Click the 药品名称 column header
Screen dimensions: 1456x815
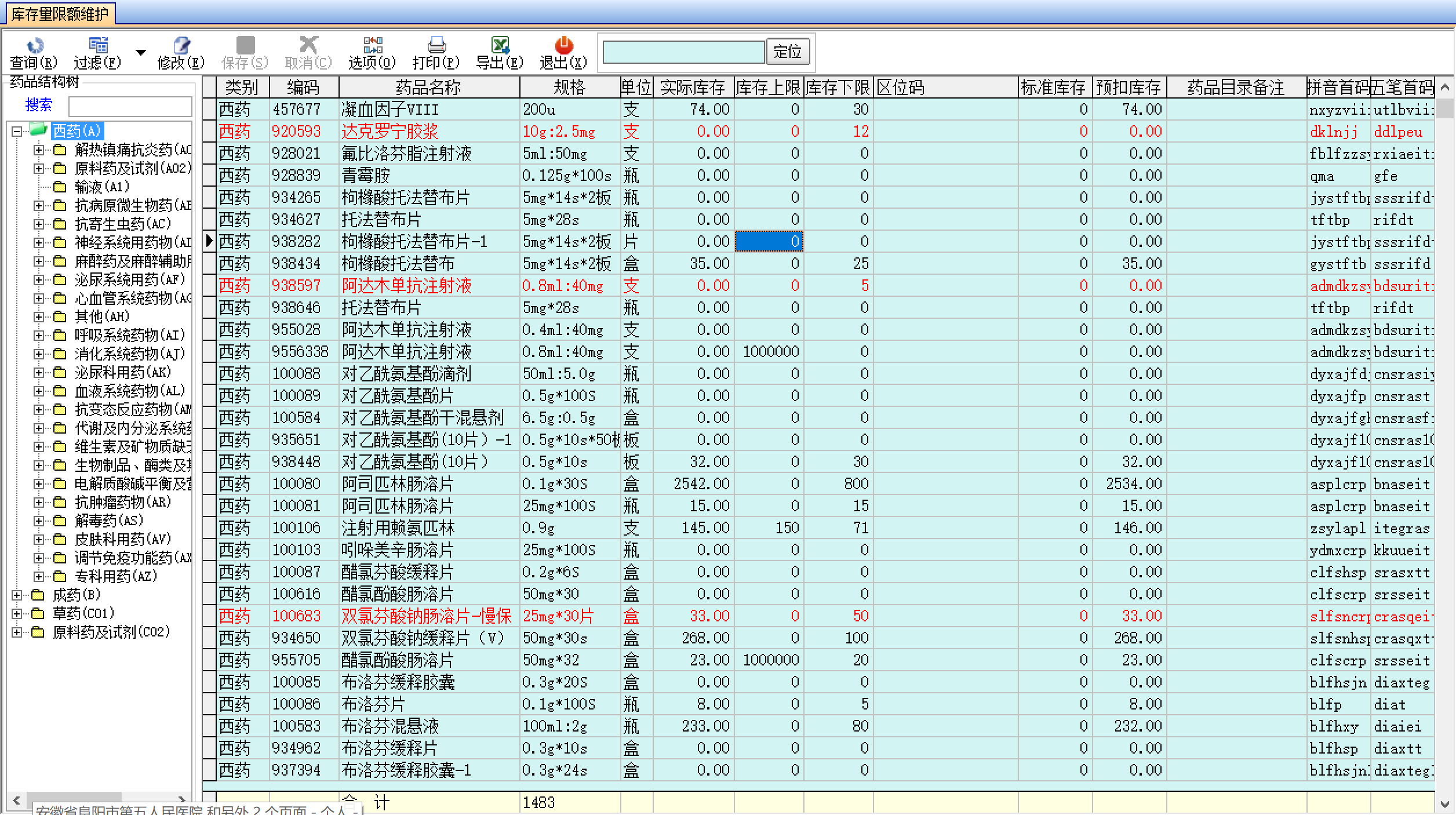click(x=428, y=88)
